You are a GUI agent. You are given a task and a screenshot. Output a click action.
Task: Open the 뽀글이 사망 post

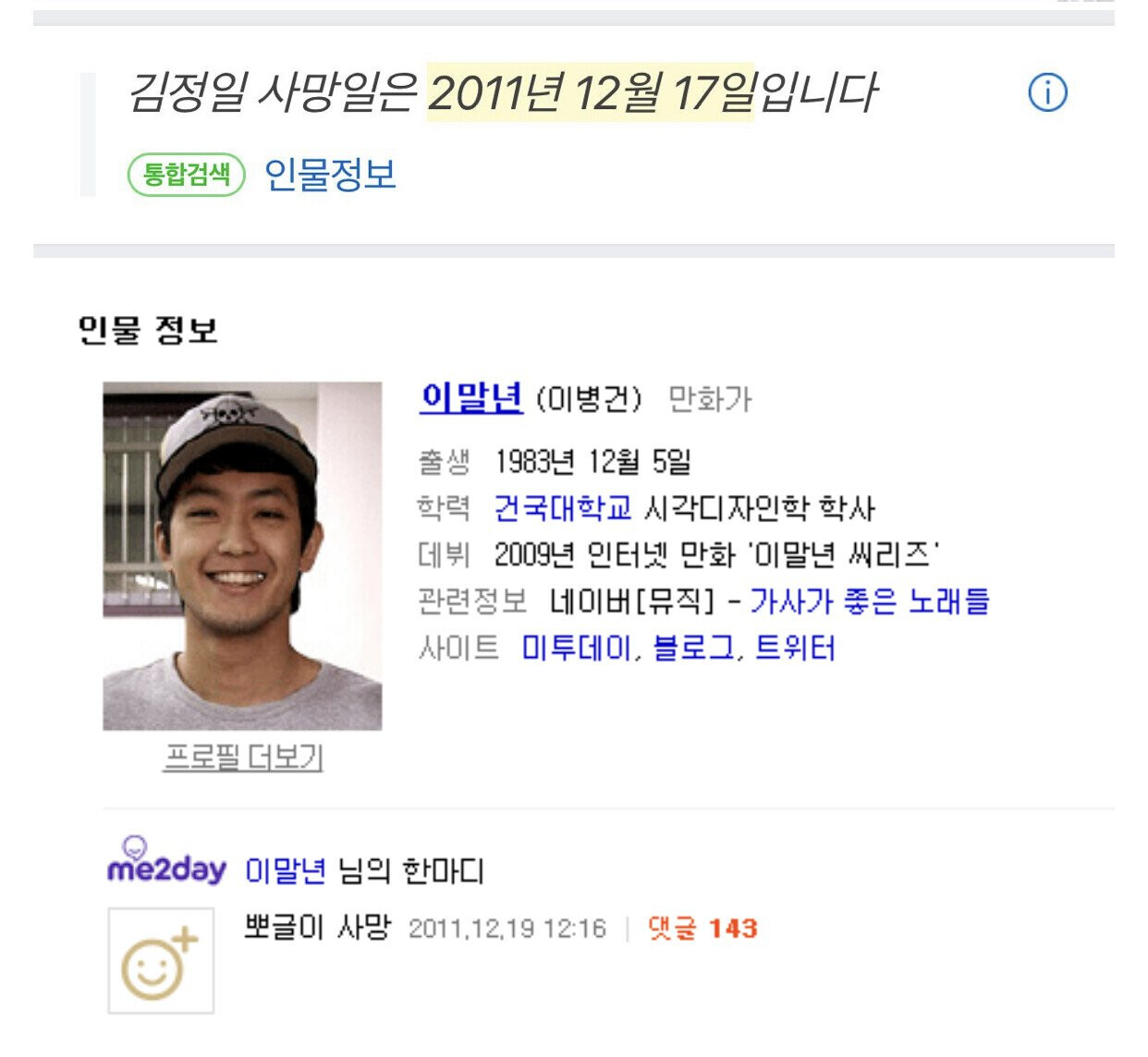point(317,927)
